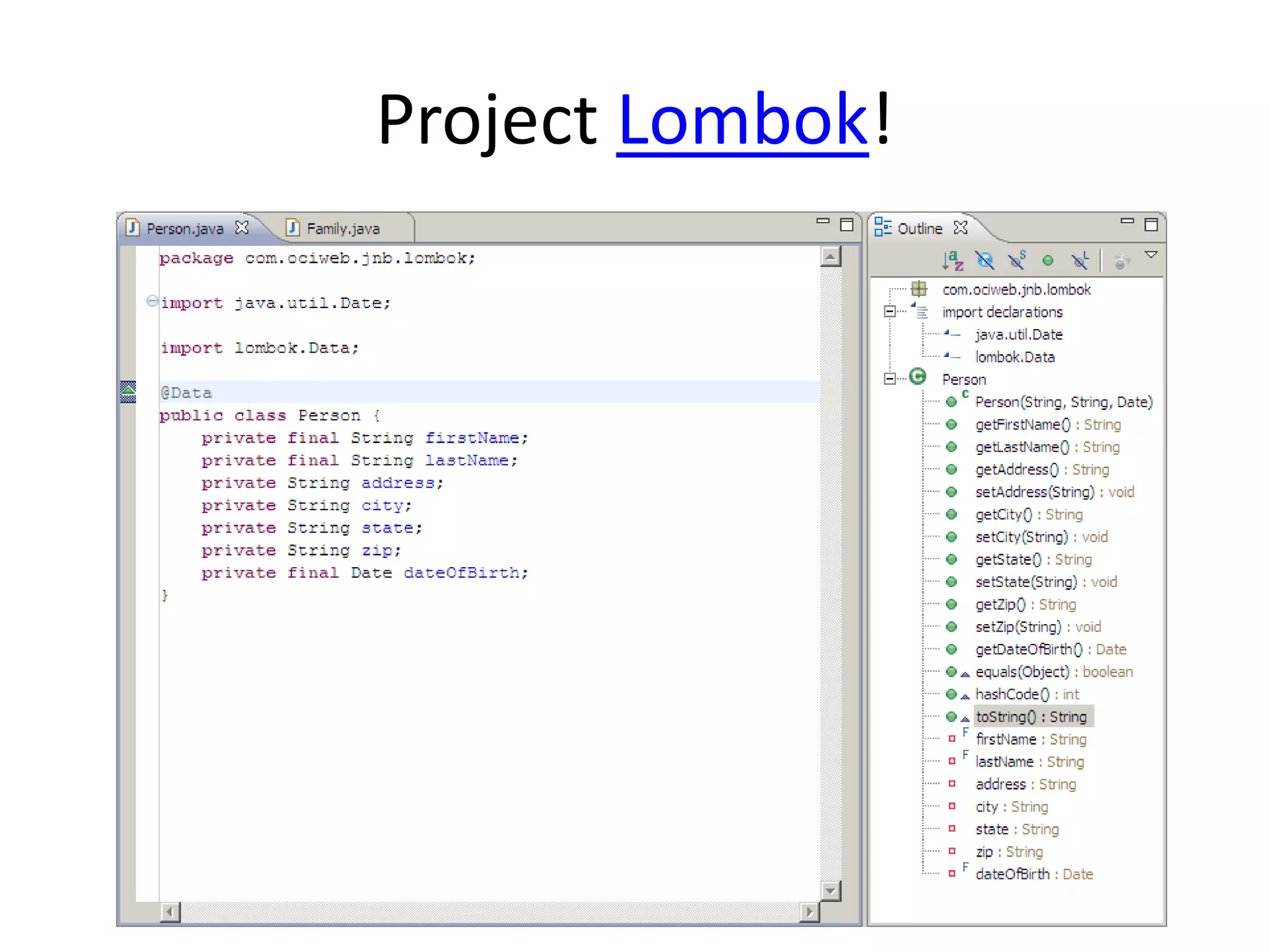Switch to the Person.java editor tab
Viewport: 1270px width, 952px height.
[185, 229]
